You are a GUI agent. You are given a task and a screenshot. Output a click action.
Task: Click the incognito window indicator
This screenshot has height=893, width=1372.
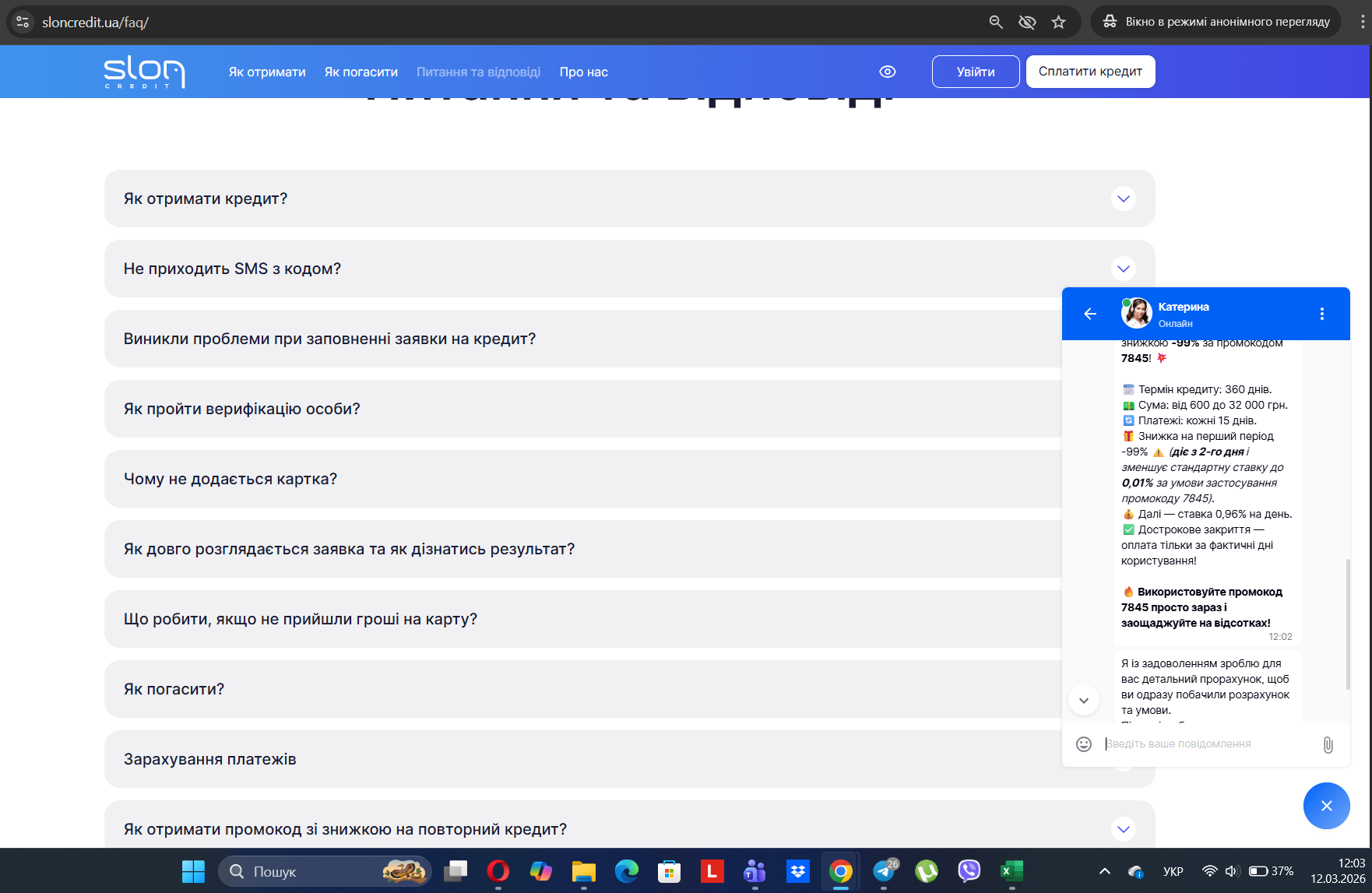[x=1215, y=22]
